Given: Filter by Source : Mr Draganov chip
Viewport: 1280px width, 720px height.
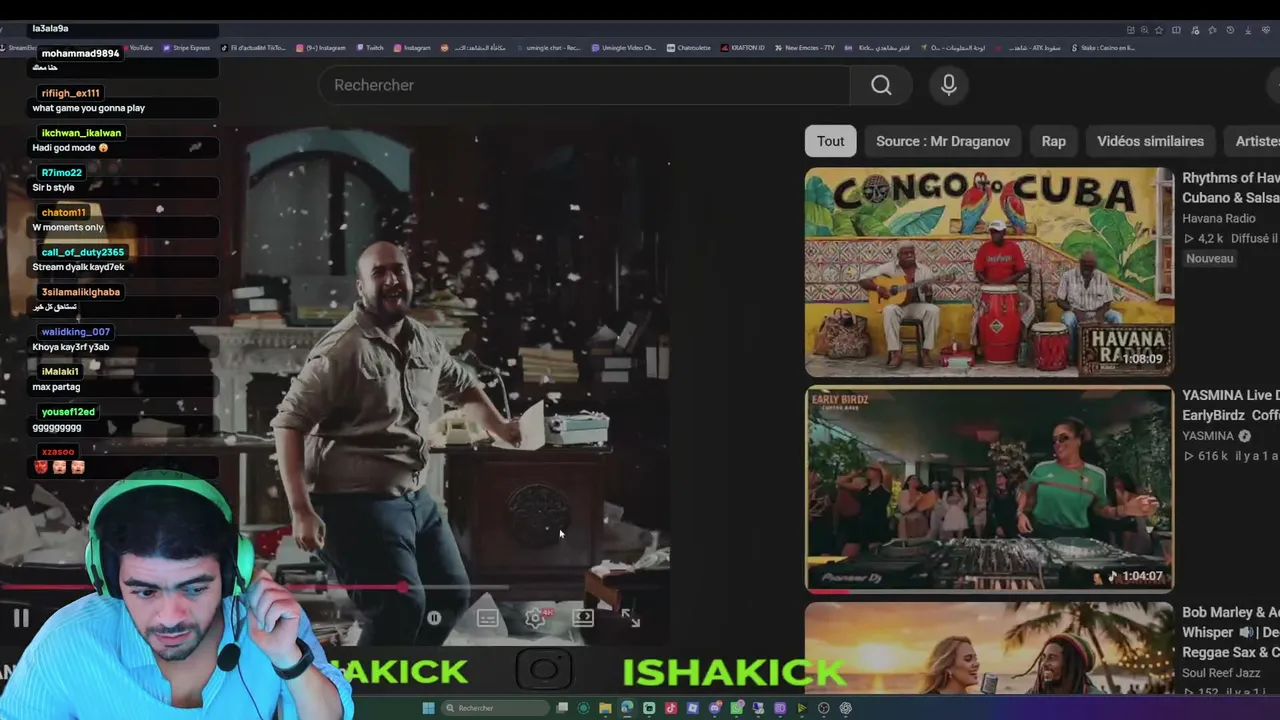Looking at the screenshot, I should [x=942, y=141].
